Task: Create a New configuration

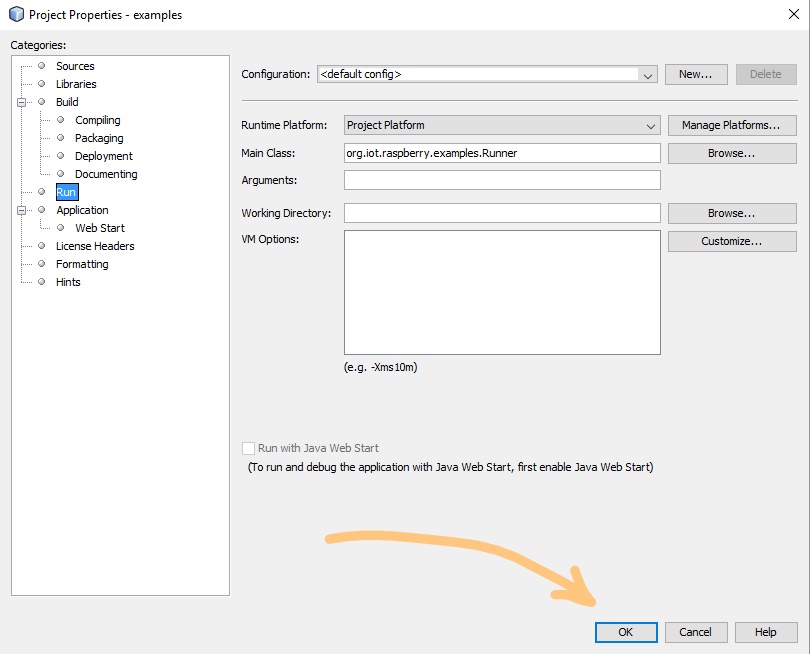Action: click(696, 74)
